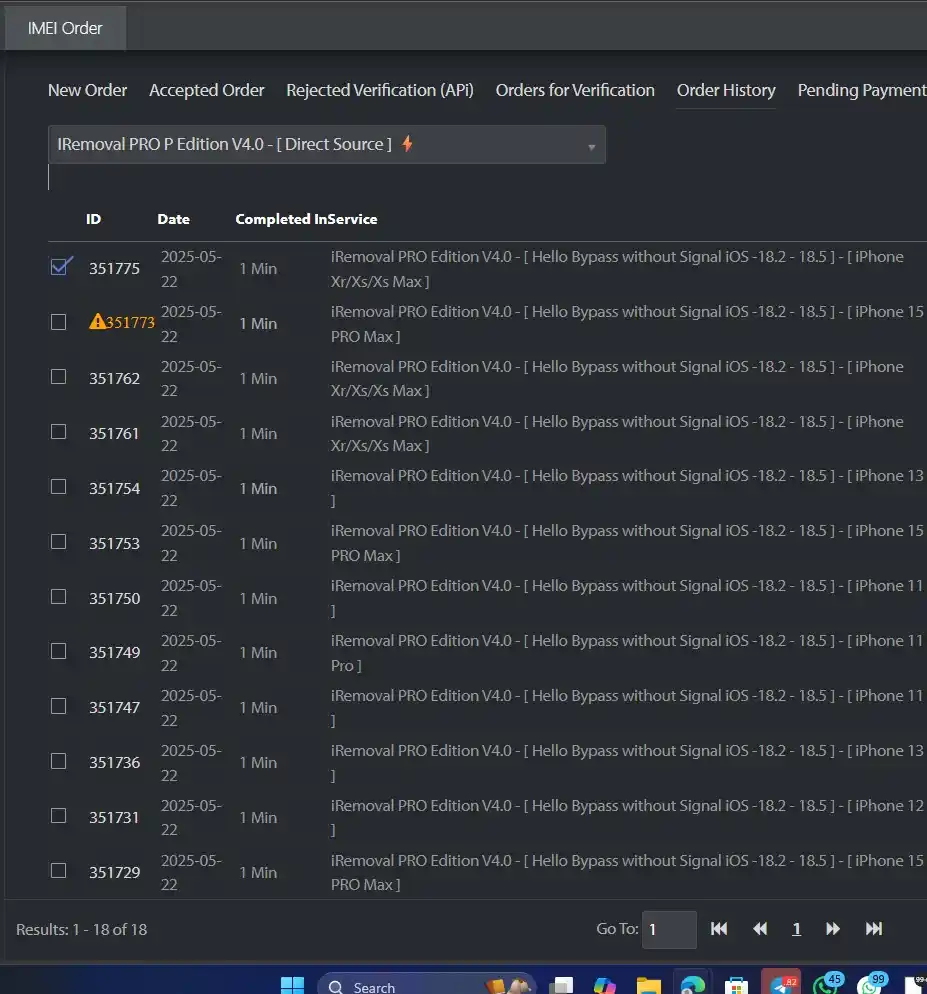The width and height of the screenshot is (927, 994).
Task: Tick the checkbox for order 351747
Action: click(x=58, y=707)
